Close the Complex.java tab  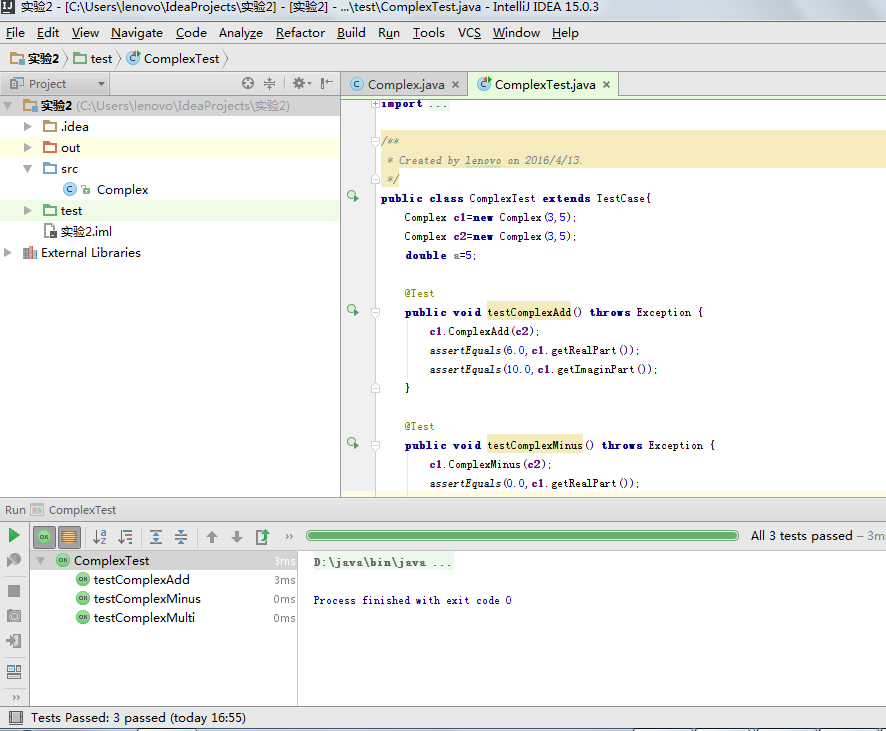coord(455,85)
